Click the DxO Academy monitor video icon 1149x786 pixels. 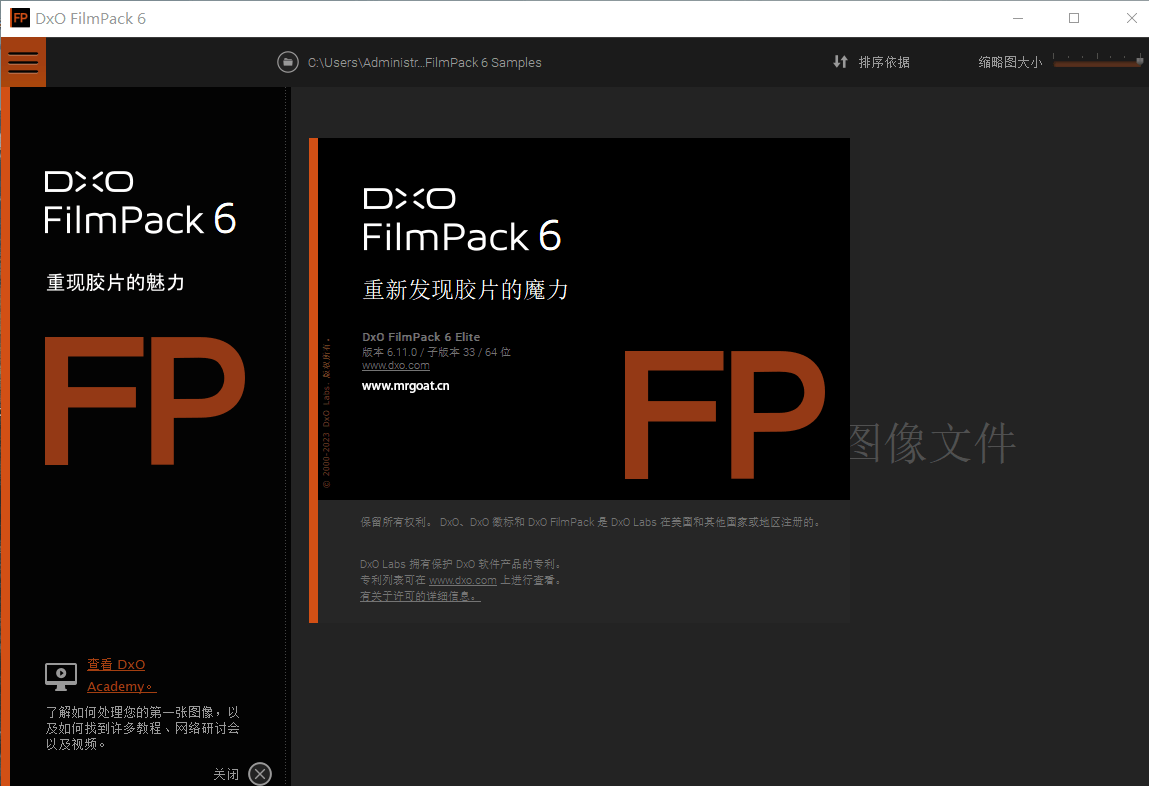61,676
